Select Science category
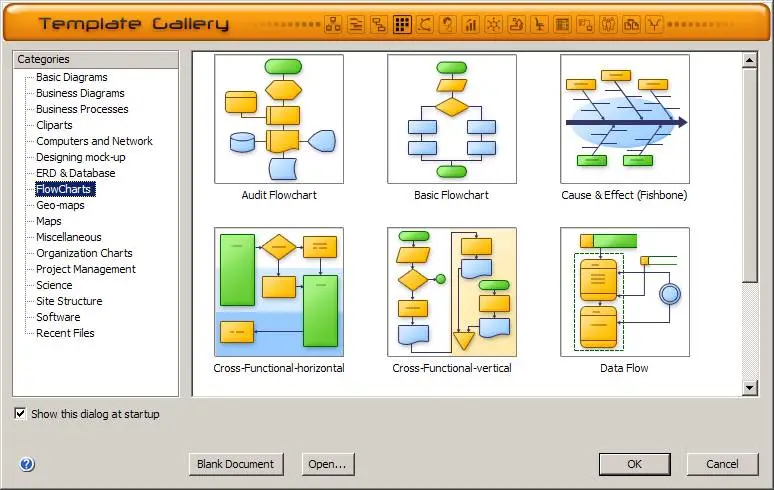Image resolution: width=774 pixels, height=490 pixels. point(54,285)
